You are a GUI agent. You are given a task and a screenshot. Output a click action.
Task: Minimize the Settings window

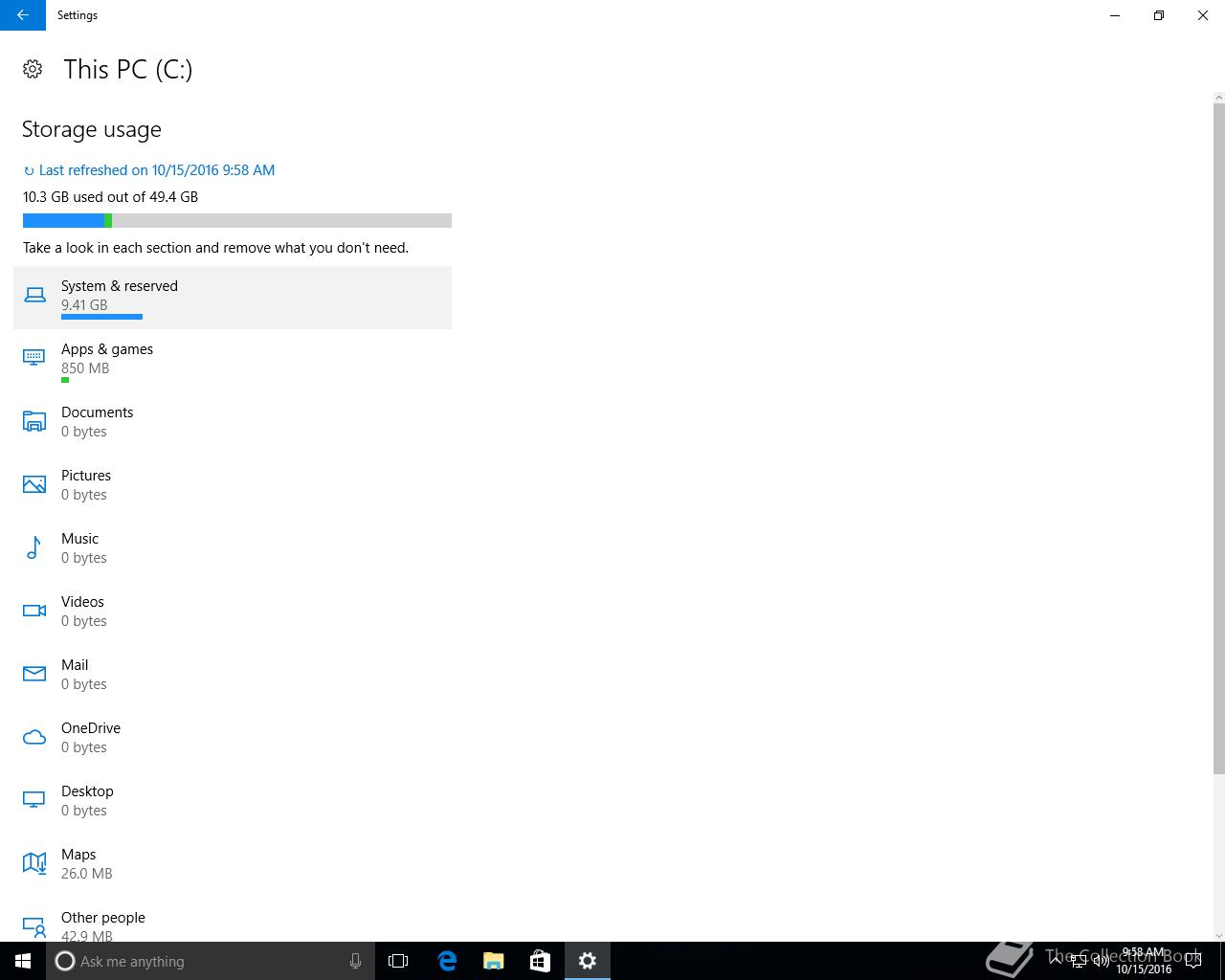1115,15
